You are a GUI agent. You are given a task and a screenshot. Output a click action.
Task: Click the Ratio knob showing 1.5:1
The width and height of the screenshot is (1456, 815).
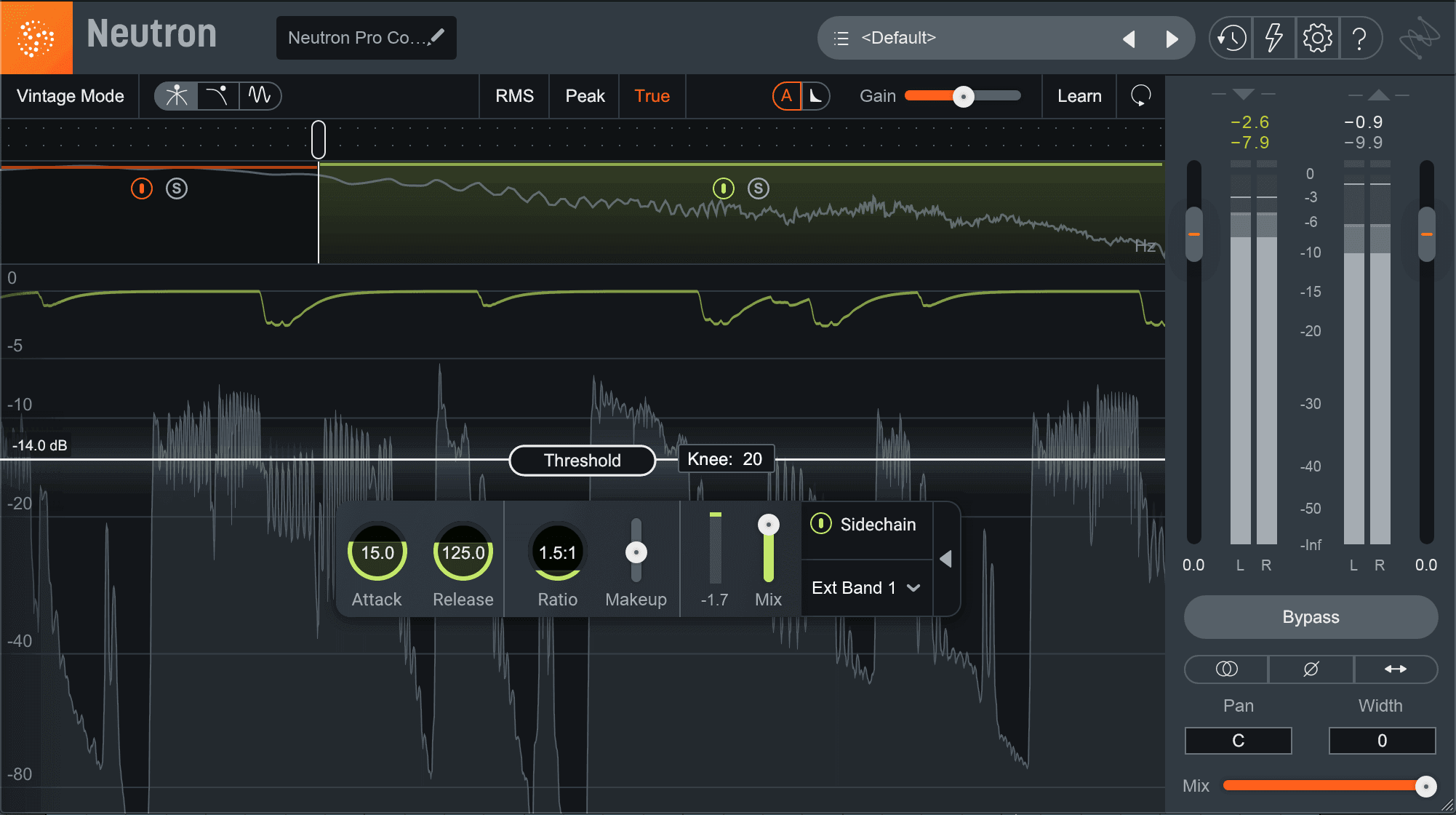558,552
